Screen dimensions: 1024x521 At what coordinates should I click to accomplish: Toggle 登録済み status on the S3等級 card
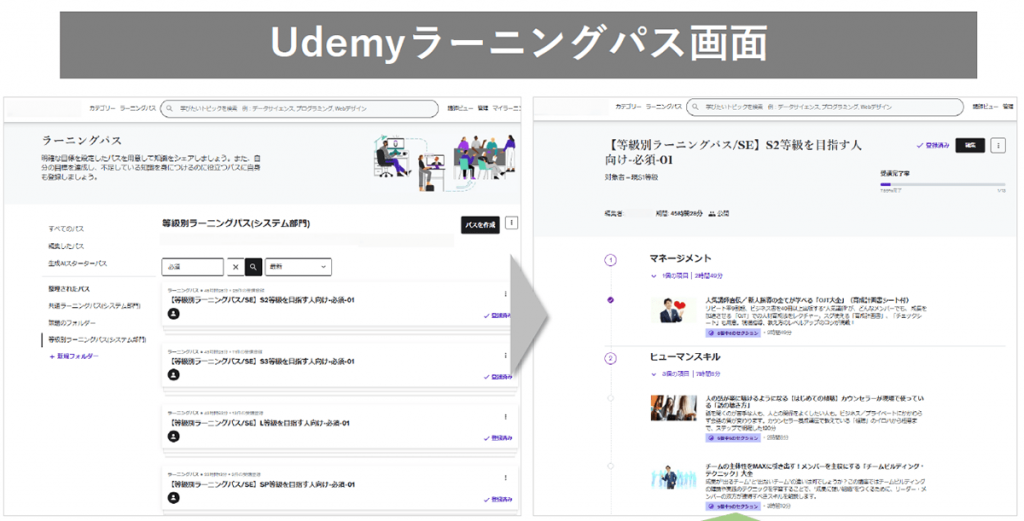click(498, 377)
